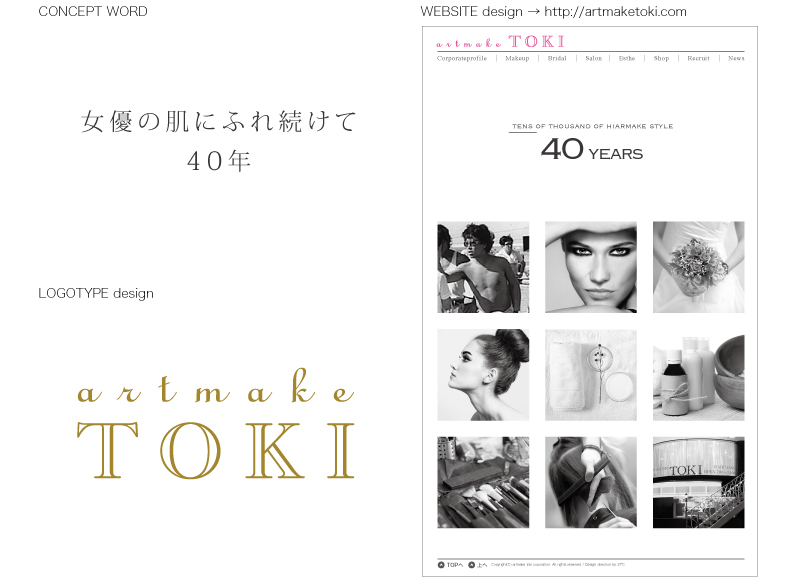Open the makeup brushes thumbnail
The width and height of the screenshot is (809, 584).
pyautogui.click(x=483, y=482)
